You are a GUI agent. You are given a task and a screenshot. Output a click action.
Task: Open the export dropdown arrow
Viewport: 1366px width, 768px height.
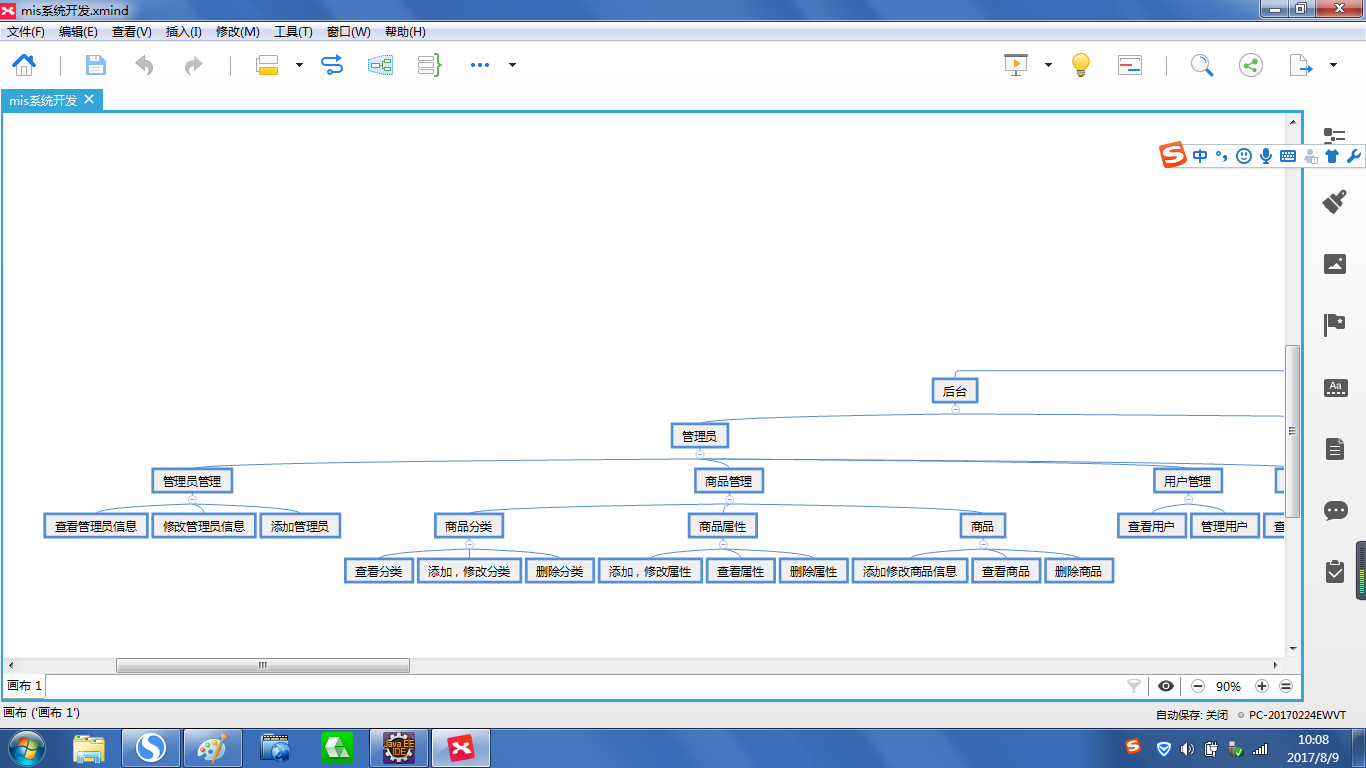[x=1333, y=65]
